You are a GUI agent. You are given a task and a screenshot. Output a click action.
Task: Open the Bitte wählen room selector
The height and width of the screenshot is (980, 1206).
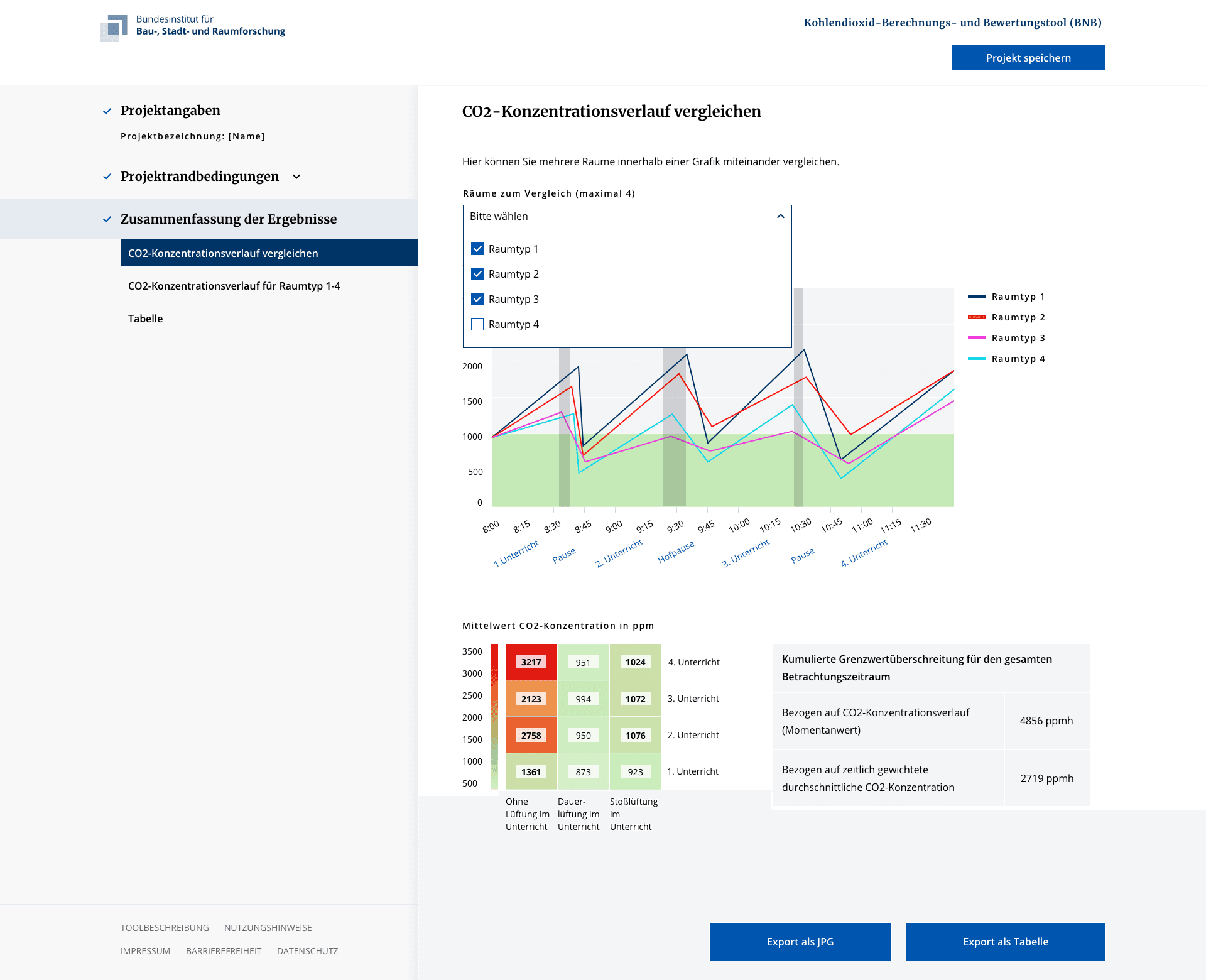[627, 216]
